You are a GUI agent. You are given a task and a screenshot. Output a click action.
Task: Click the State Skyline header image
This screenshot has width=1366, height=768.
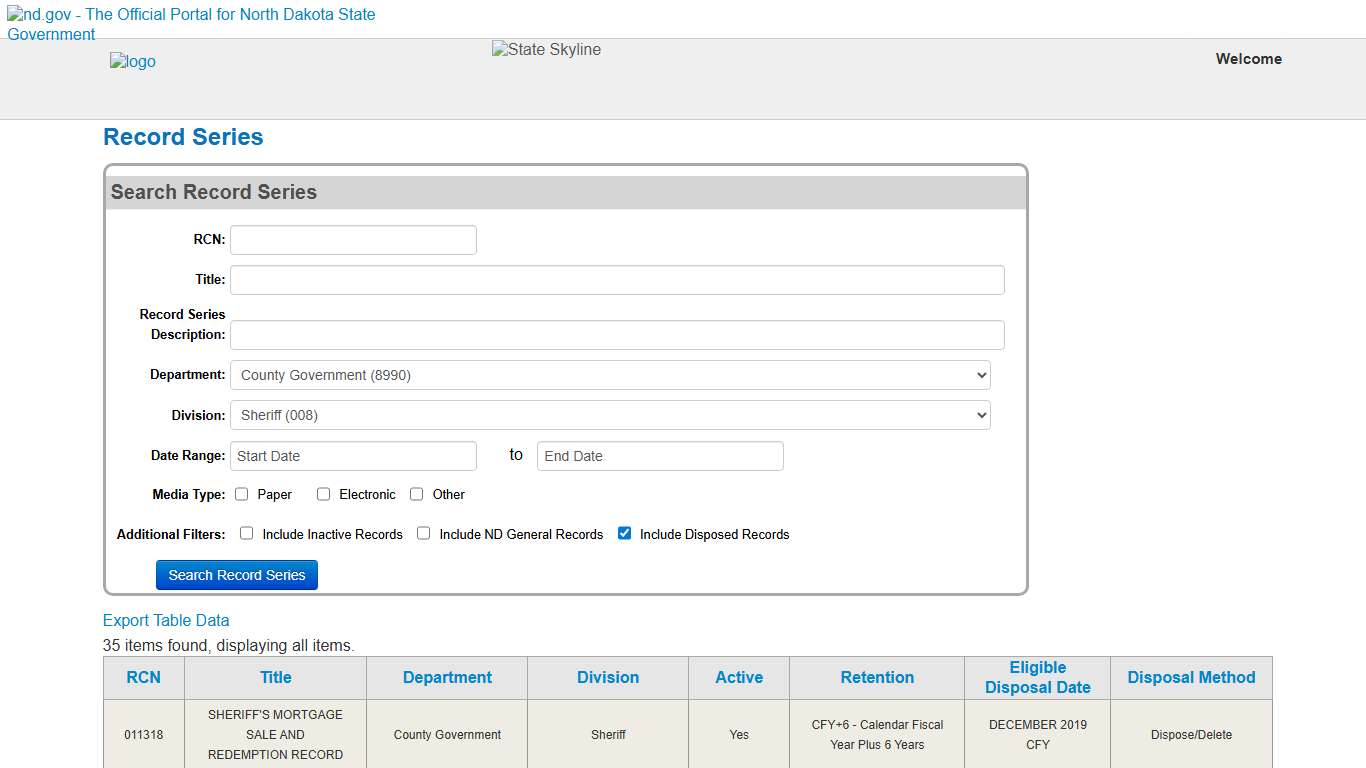(x=545, y=49)
